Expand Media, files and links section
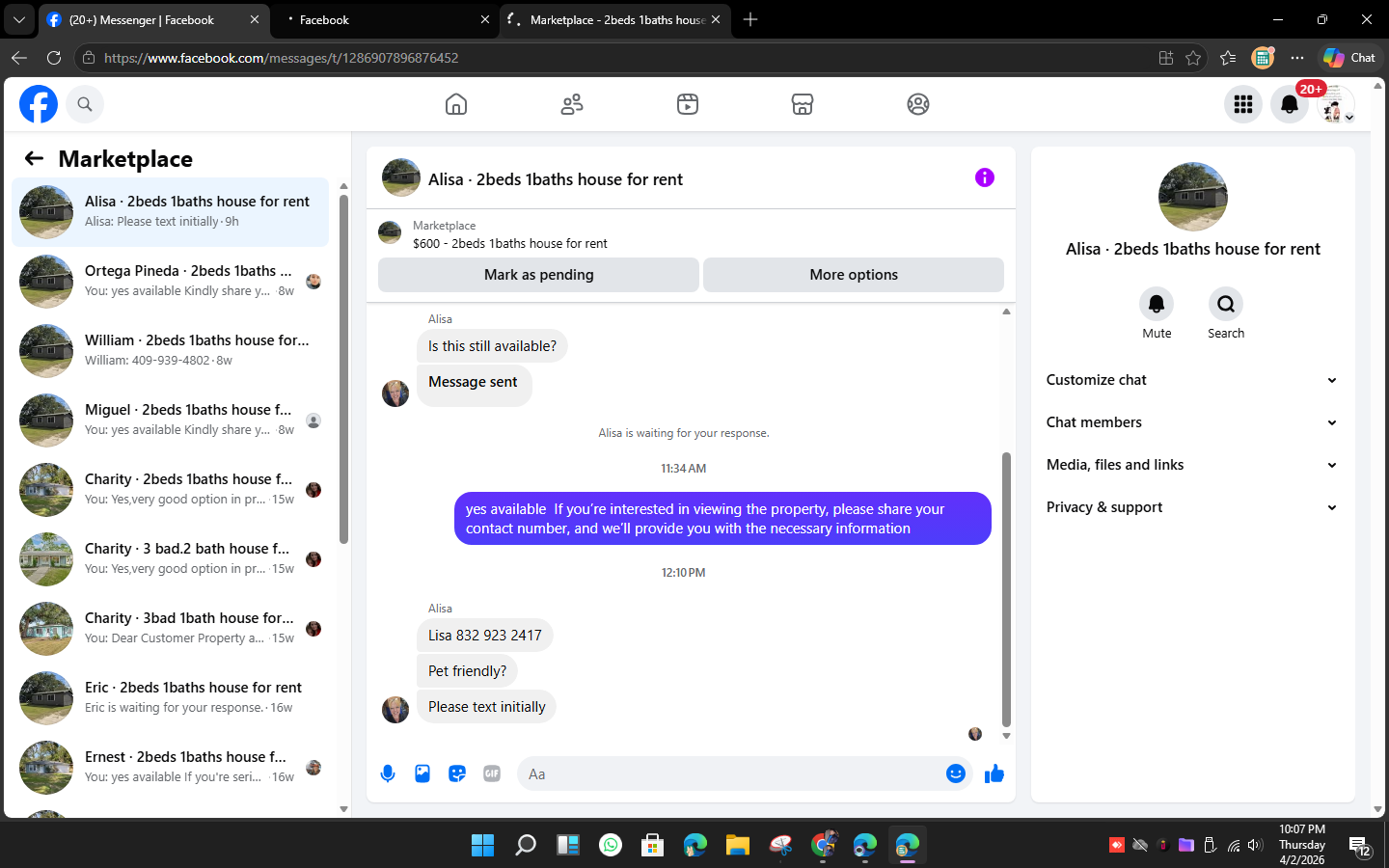The width and height of the screenshot is (1389, 868). [1192, 465]
